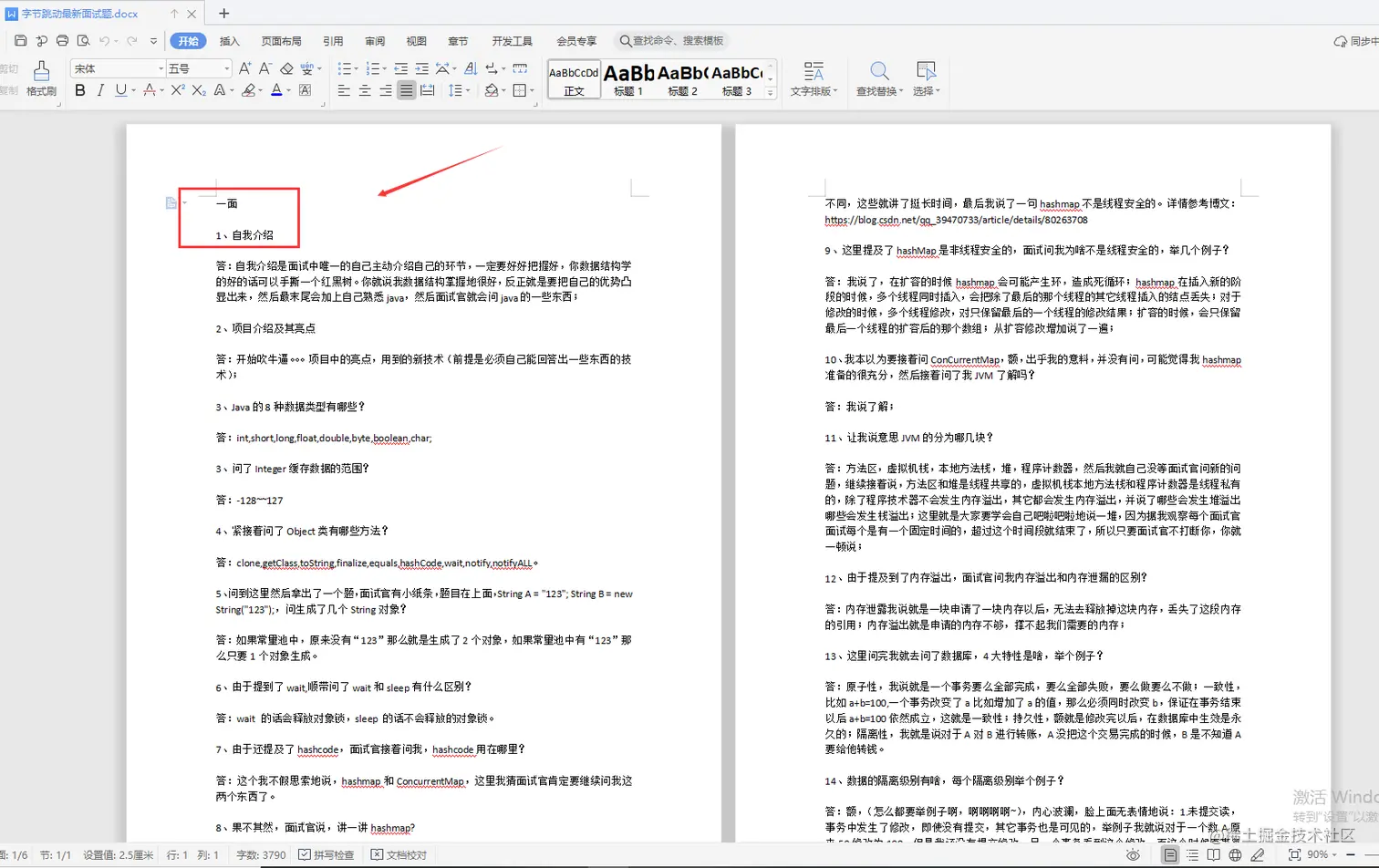Screen dimensions: 1379x868
Task: Apply the 标题 1 style
Action: (628, 79)
